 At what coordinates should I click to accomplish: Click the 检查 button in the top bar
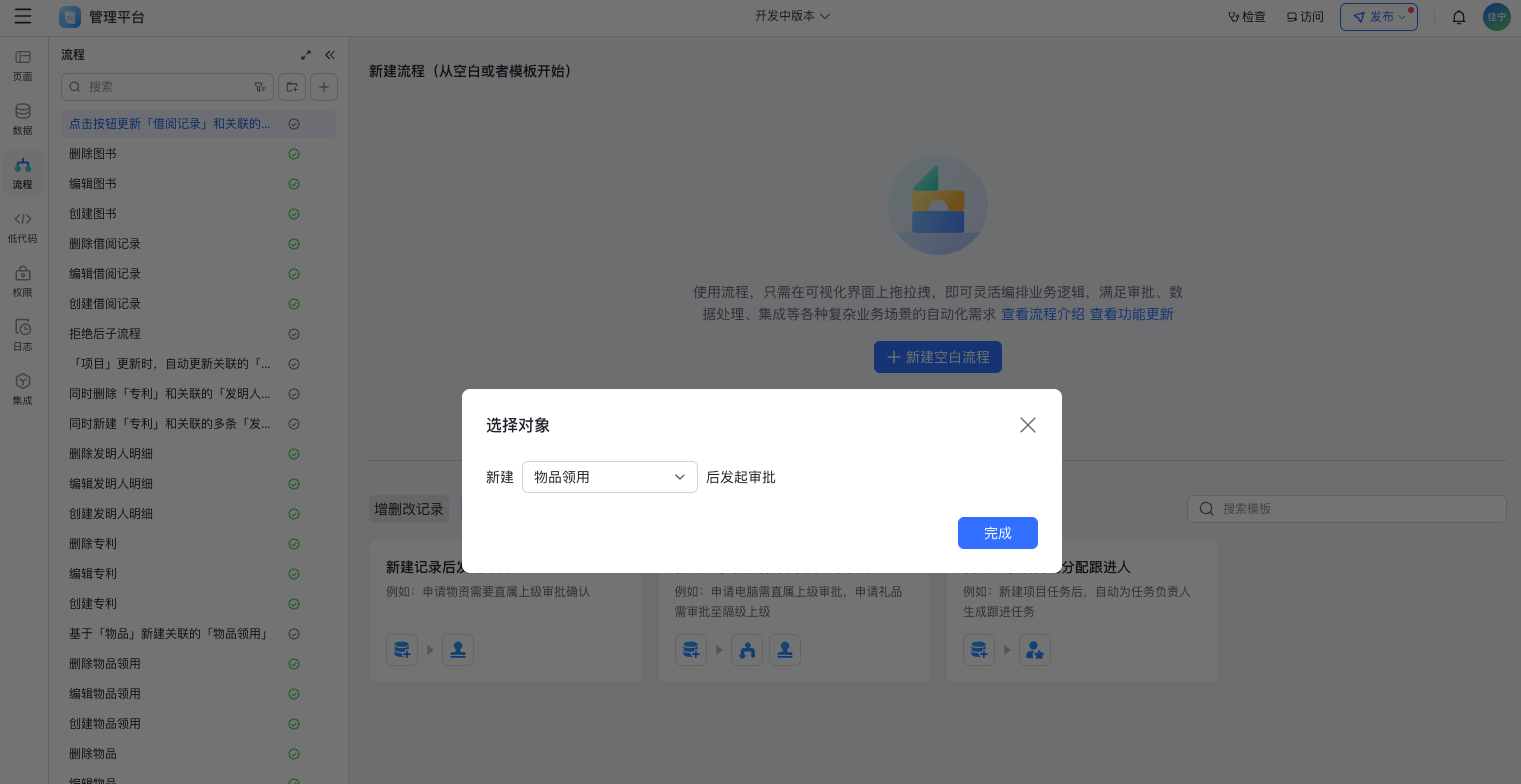(x=1247, y=17)
